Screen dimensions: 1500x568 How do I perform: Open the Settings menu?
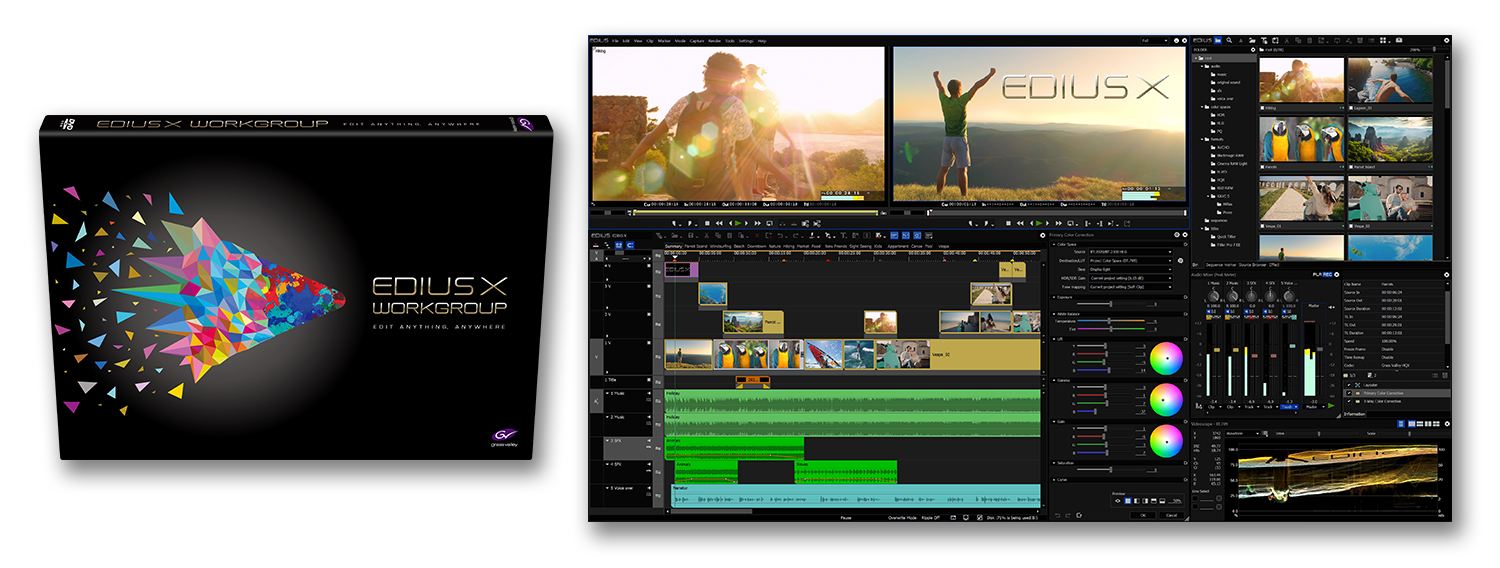pyautogui.click(x=746, y=41)
